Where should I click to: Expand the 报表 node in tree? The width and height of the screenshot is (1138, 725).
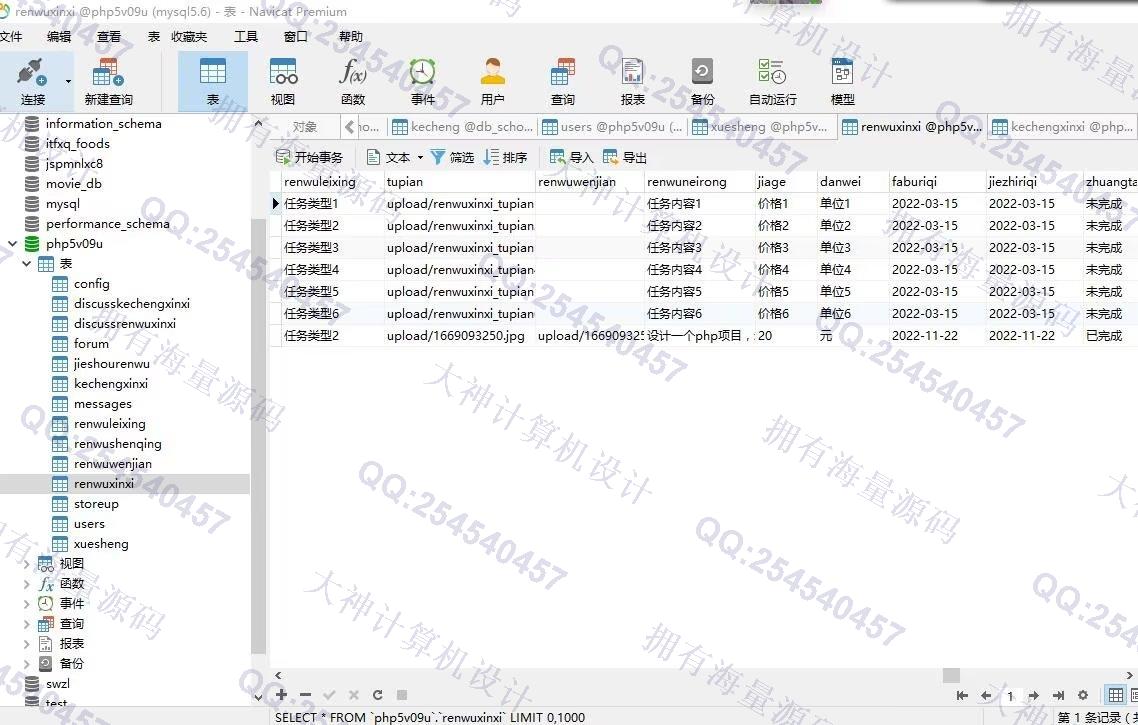(27, 644)
